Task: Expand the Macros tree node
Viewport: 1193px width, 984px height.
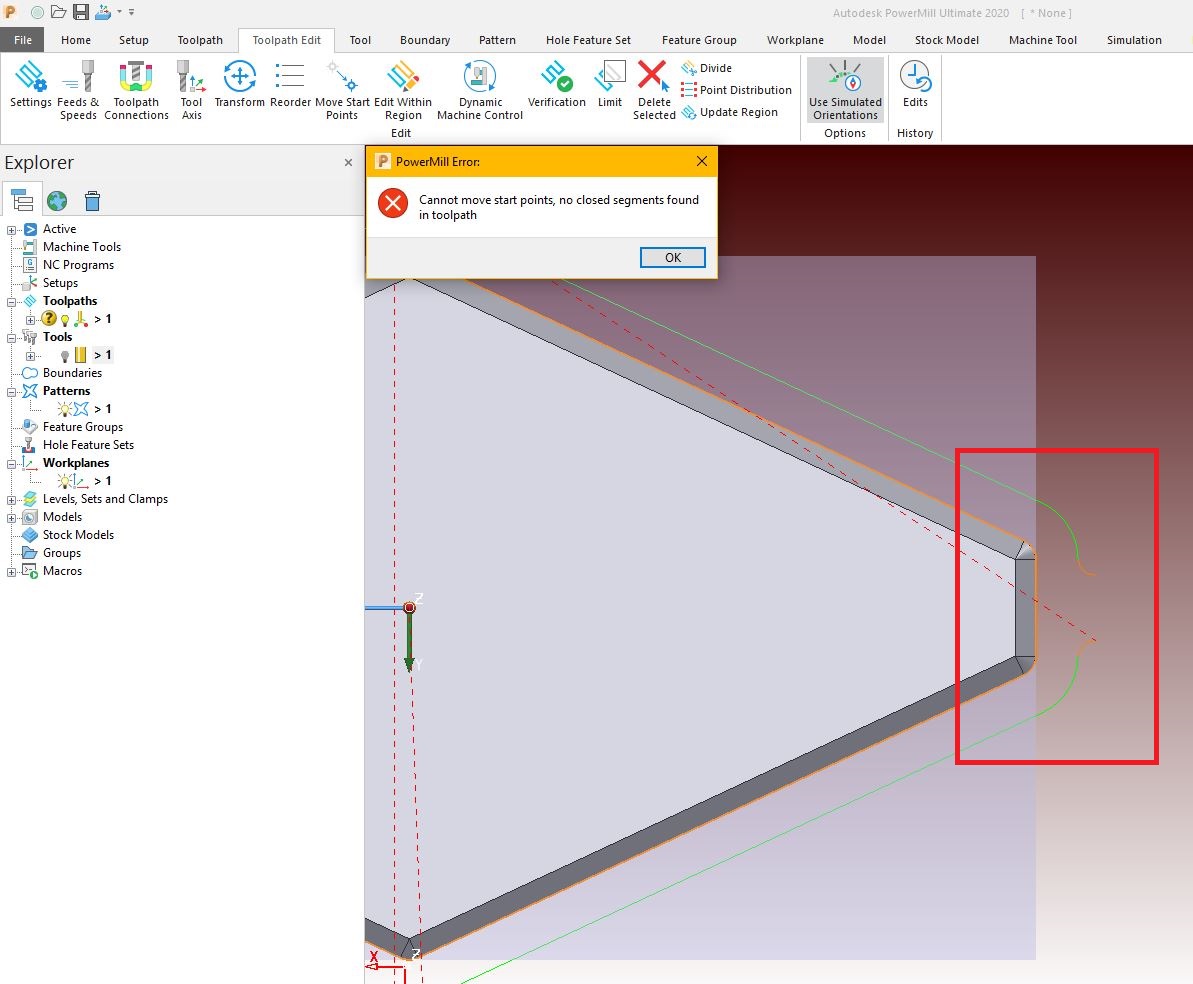Action: 11,572
